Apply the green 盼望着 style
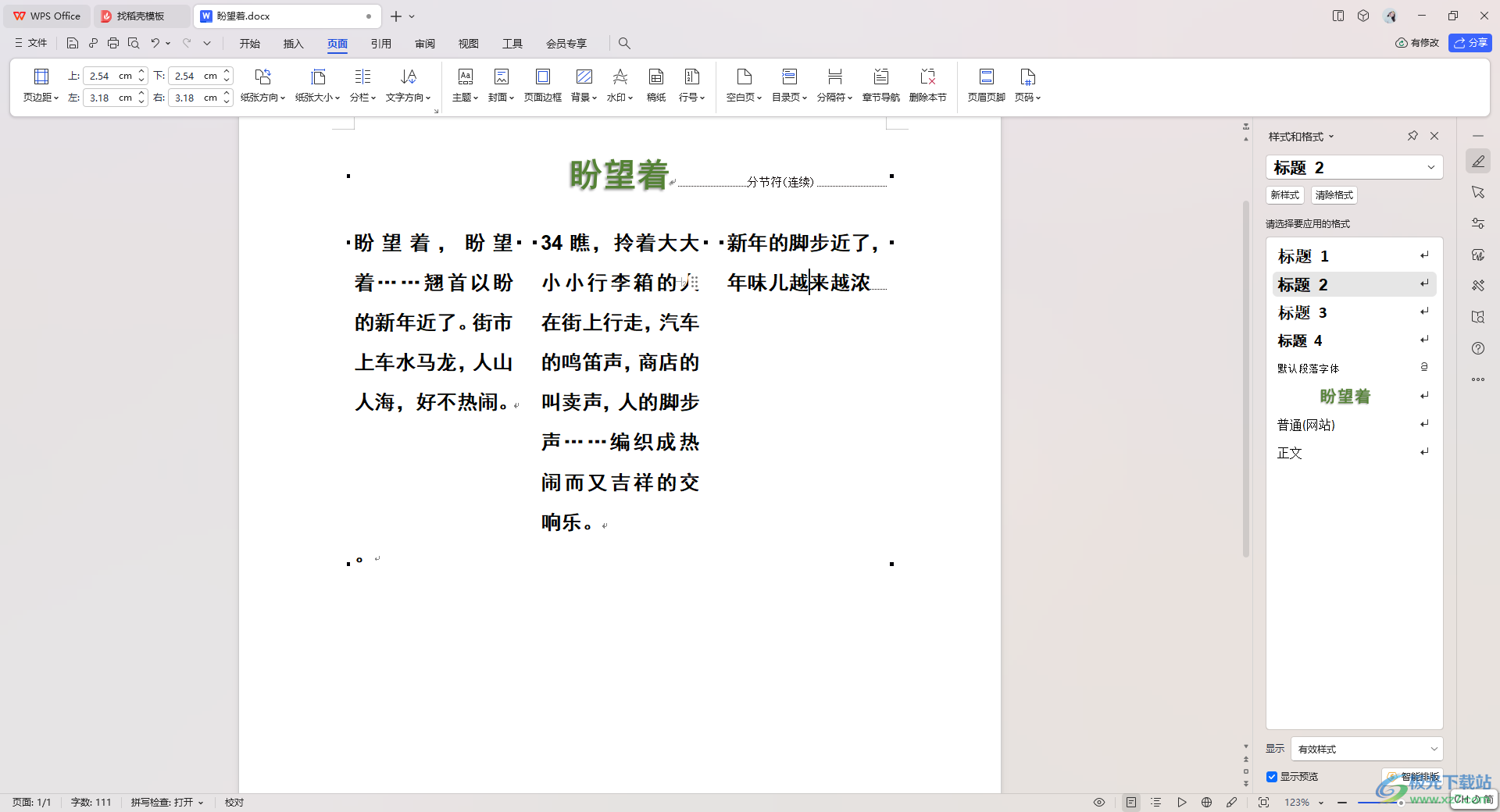This screenshot has height=812, width=1500. pos(1355,397)
